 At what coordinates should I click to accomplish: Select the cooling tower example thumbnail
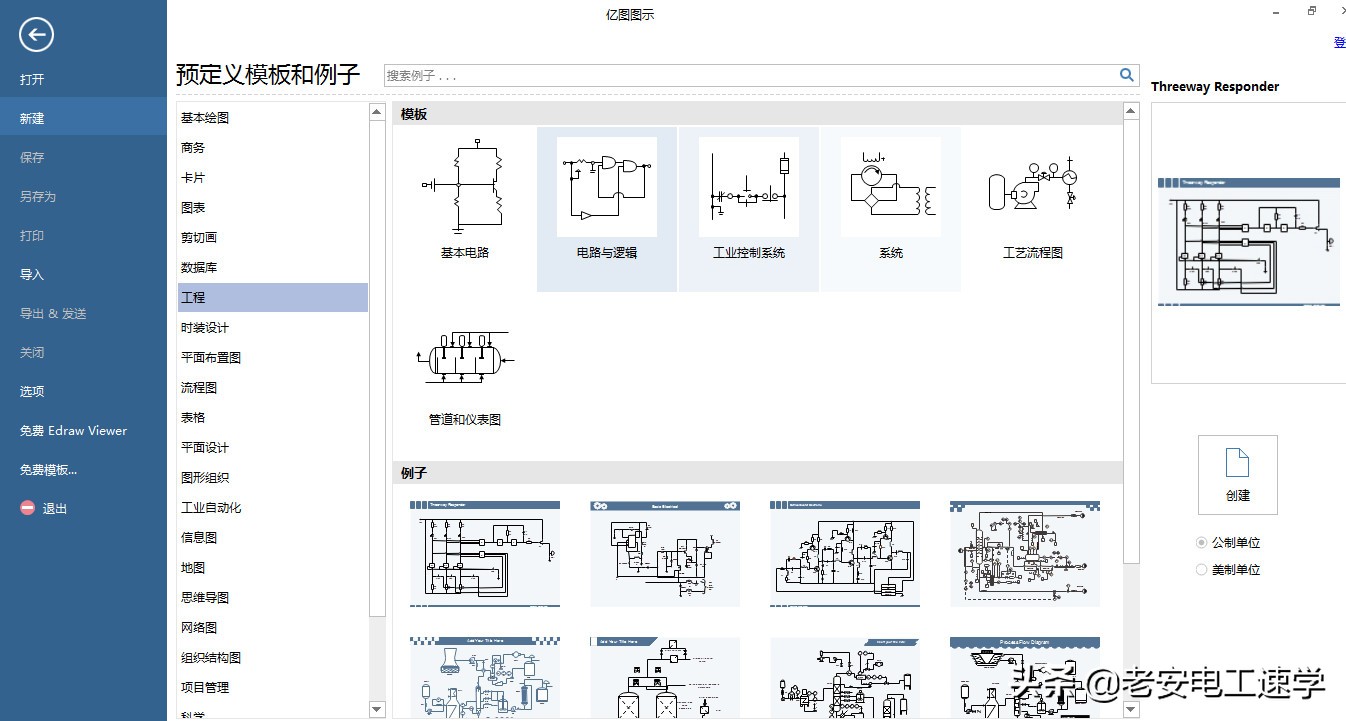pyautogui.click(x=485, y=678)
